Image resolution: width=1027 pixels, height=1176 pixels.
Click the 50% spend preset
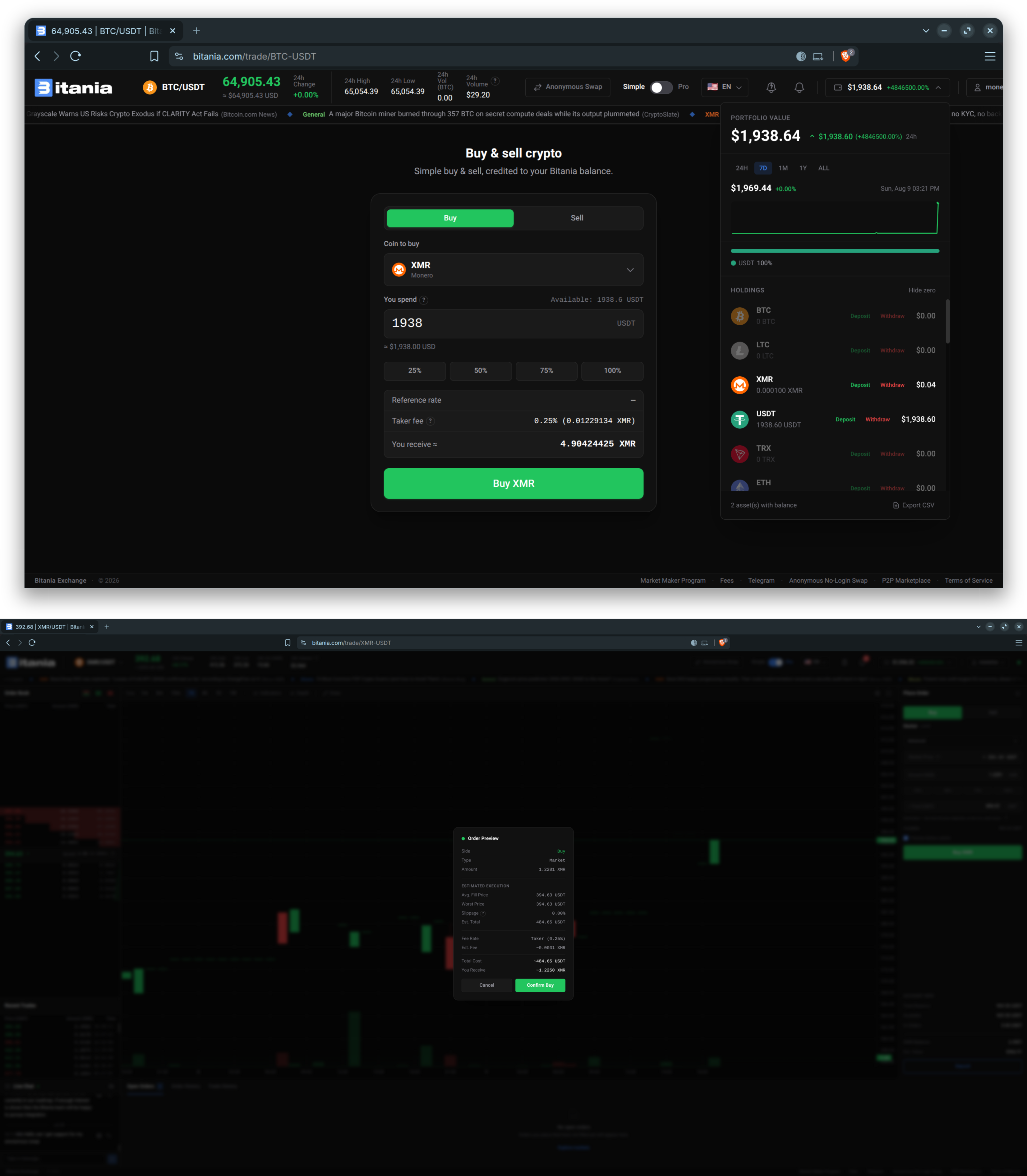pos(480,371)
